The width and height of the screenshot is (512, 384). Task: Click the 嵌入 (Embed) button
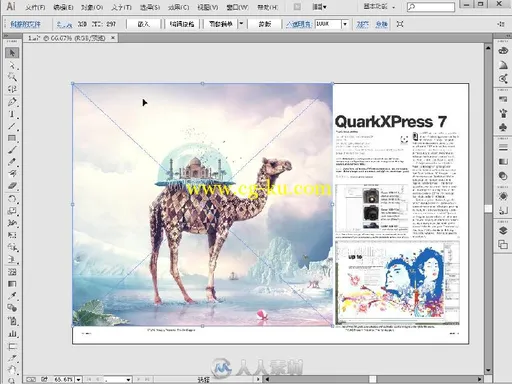[x=144, y=24]
